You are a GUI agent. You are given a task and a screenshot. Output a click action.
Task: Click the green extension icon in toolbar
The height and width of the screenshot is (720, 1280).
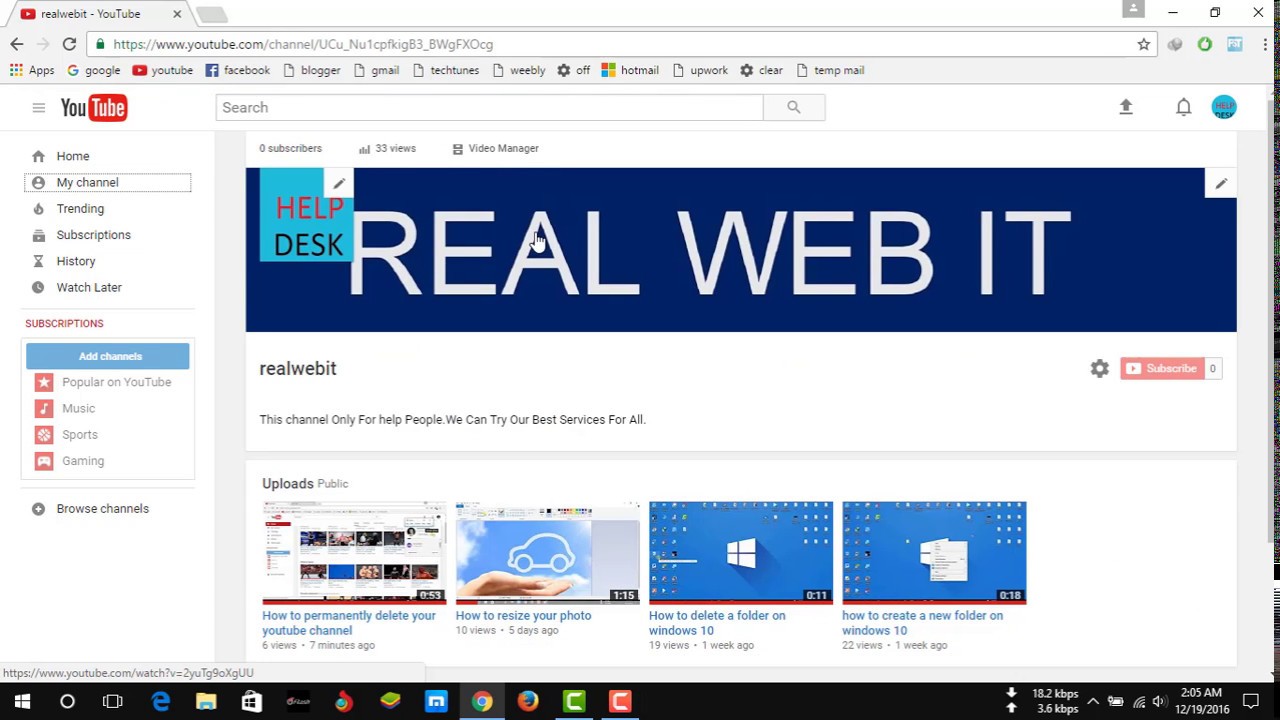1205,44
